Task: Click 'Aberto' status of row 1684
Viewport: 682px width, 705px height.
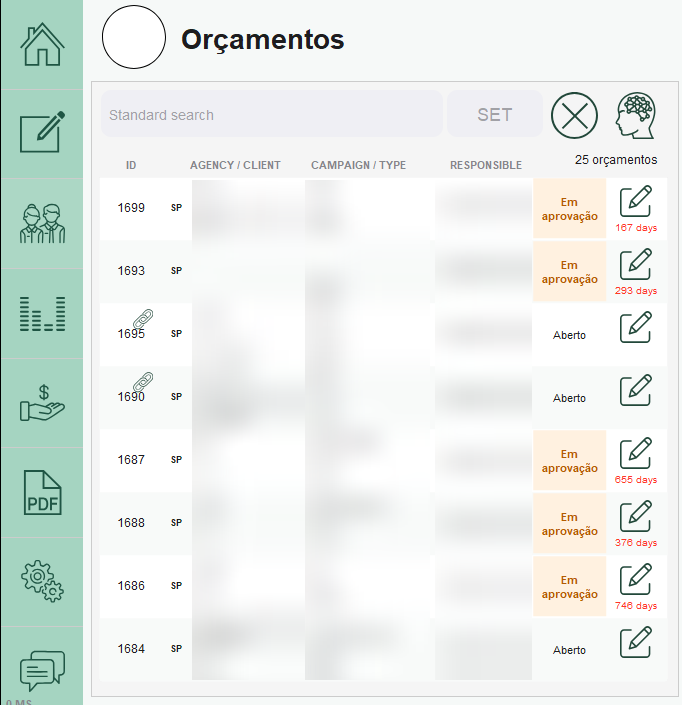Action: coord(569,650)
